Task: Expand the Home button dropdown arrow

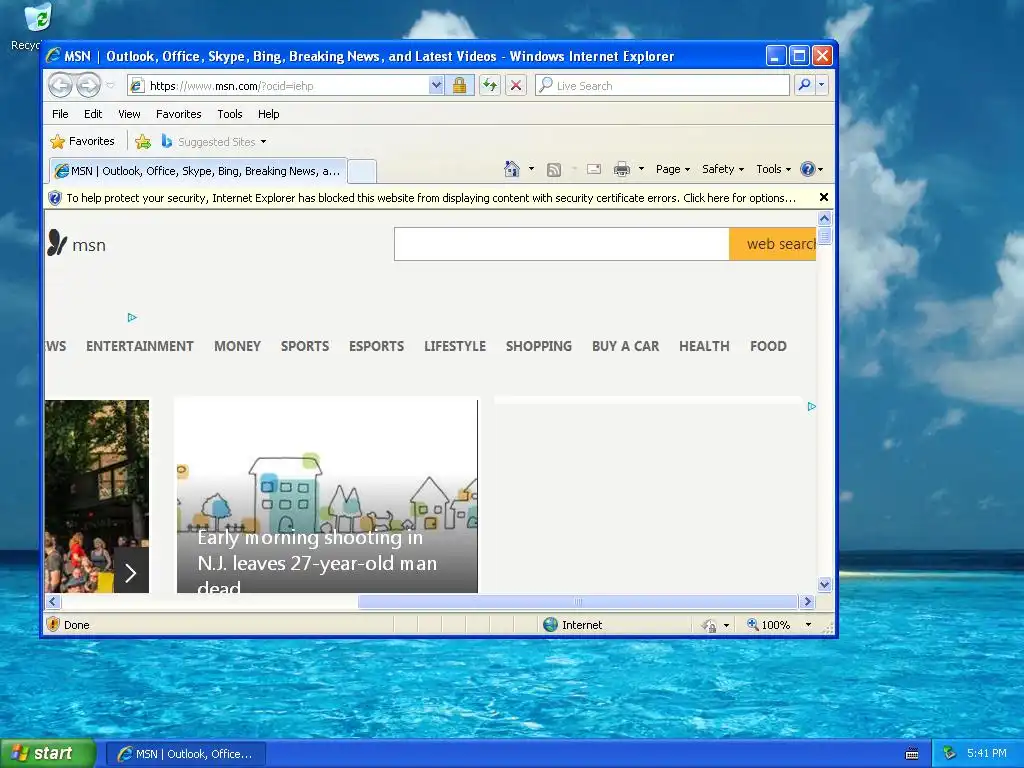Action: click(x=531, y=169)
